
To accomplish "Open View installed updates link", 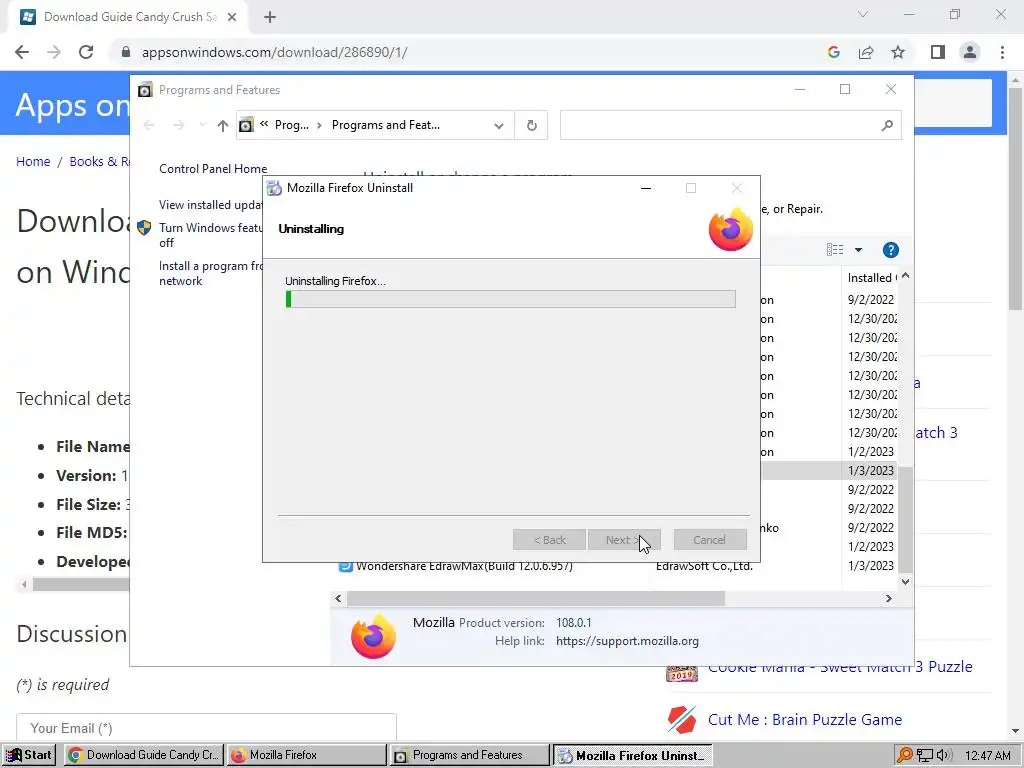I will click(210, 204).
